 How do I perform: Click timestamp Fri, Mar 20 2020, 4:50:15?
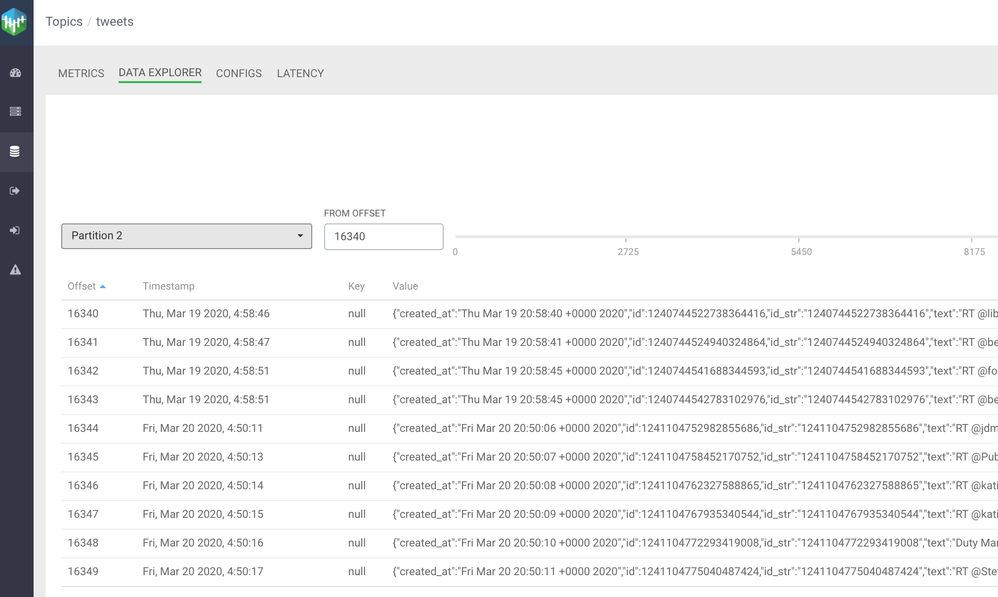203,514
